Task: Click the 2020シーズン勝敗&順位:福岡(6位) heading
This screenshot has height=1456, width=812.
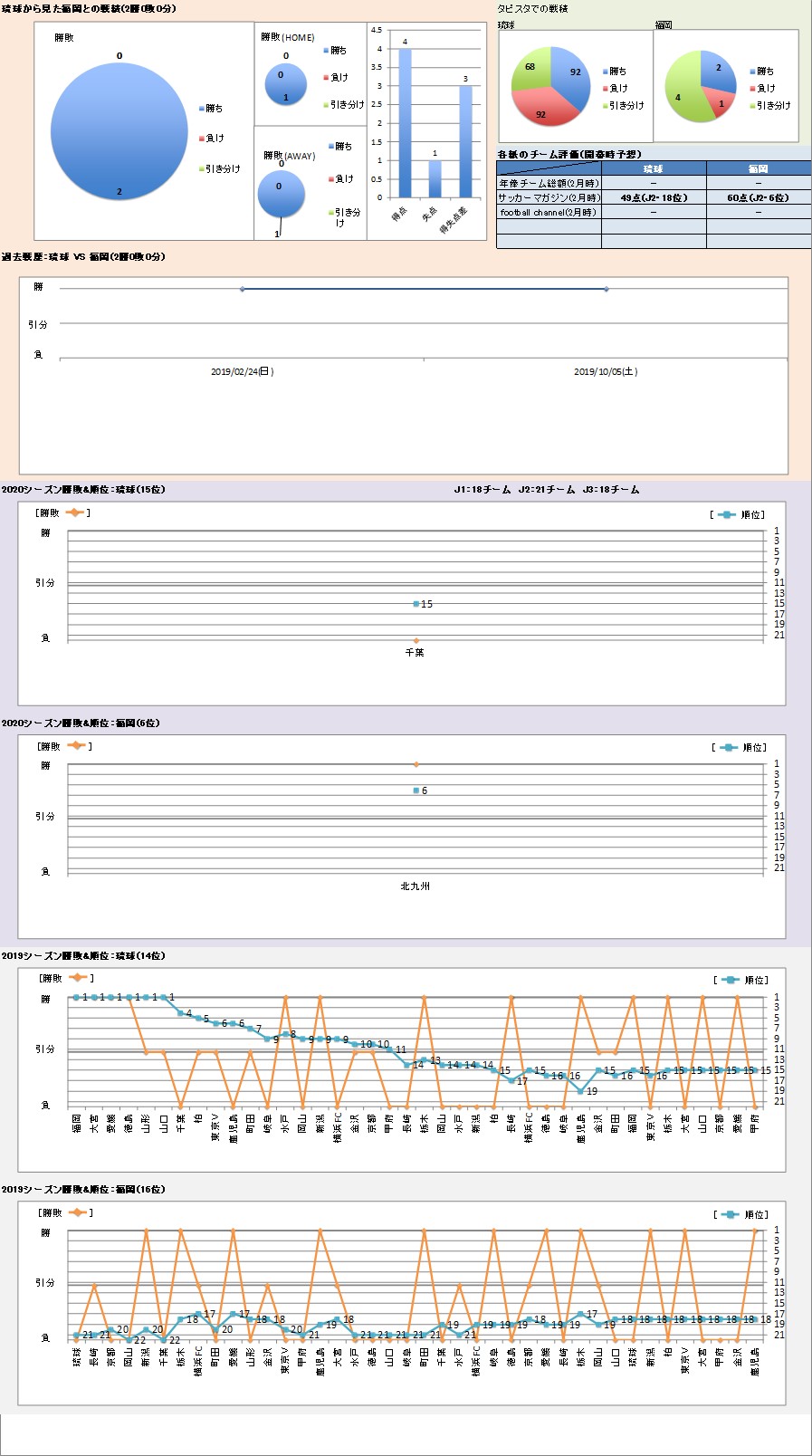Action: pyautogui.click(x=81, y=723)
